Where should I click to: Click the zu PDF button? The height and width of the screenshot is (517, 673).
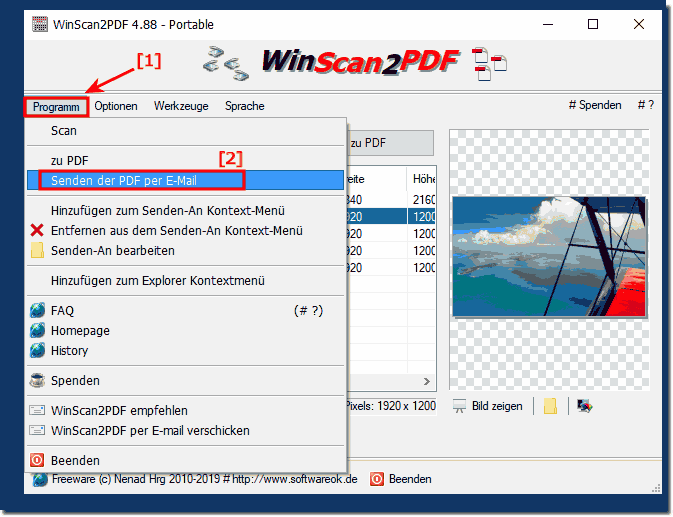[x=390, y=143]
